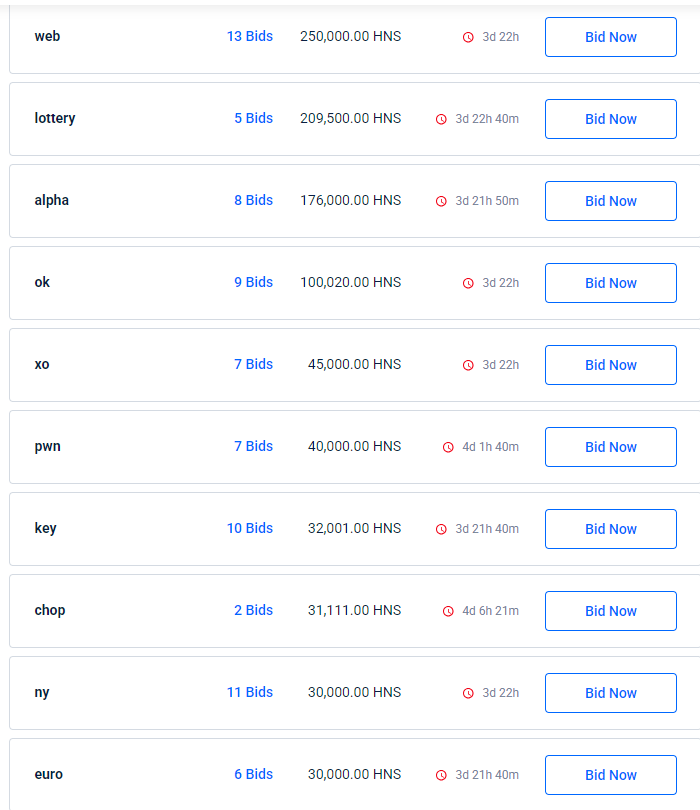Click the clock icon in the alpha row
Screen dimensions: 700x810
point(441,201)
